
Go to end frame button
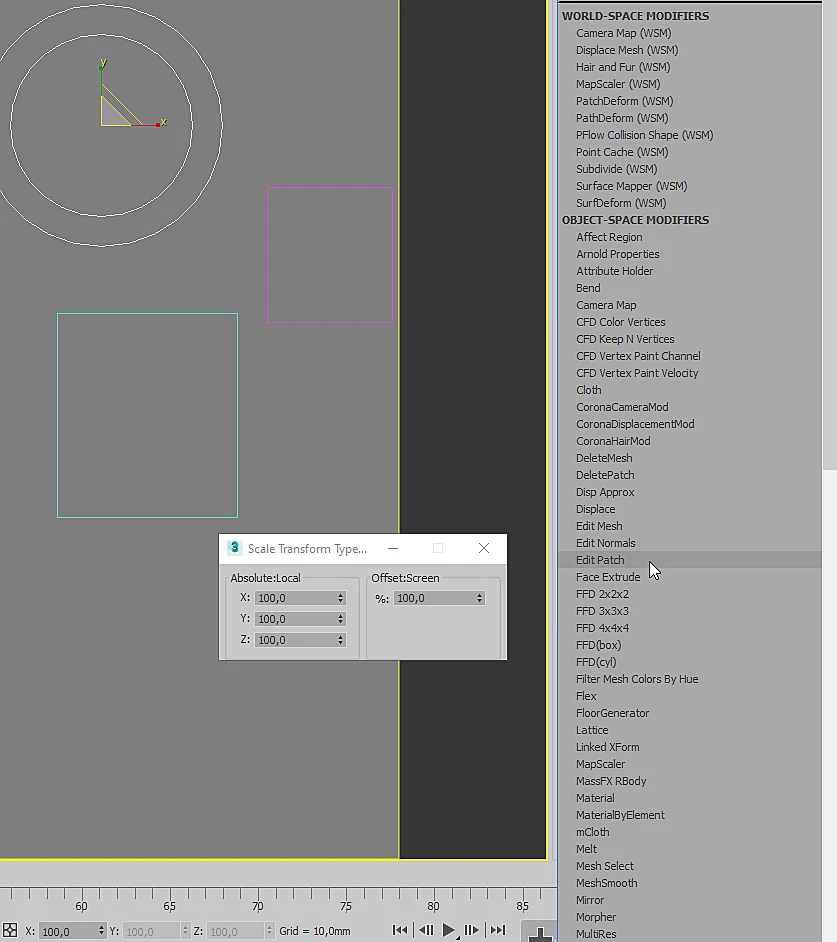coord(498,930)
